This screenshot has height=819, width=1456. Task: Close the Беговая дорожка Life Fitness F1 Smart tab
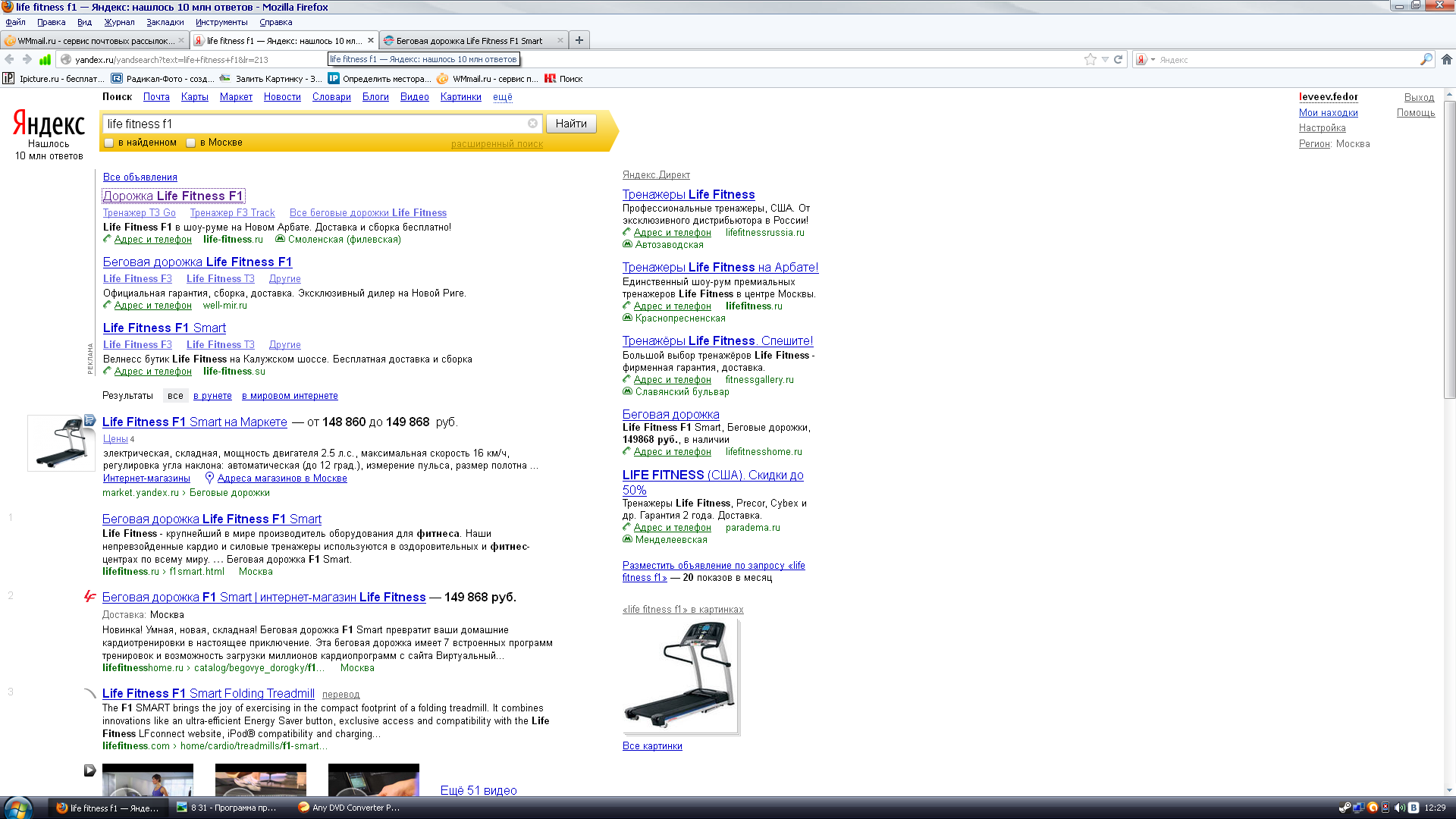coord(560,40)
